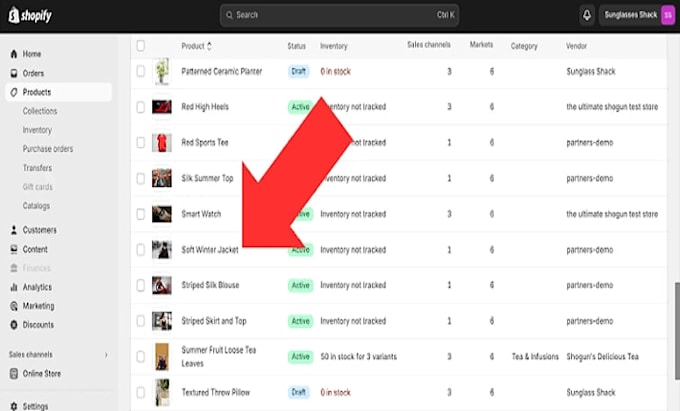Open Sunglasses Shack account menu

click(637, 15)
